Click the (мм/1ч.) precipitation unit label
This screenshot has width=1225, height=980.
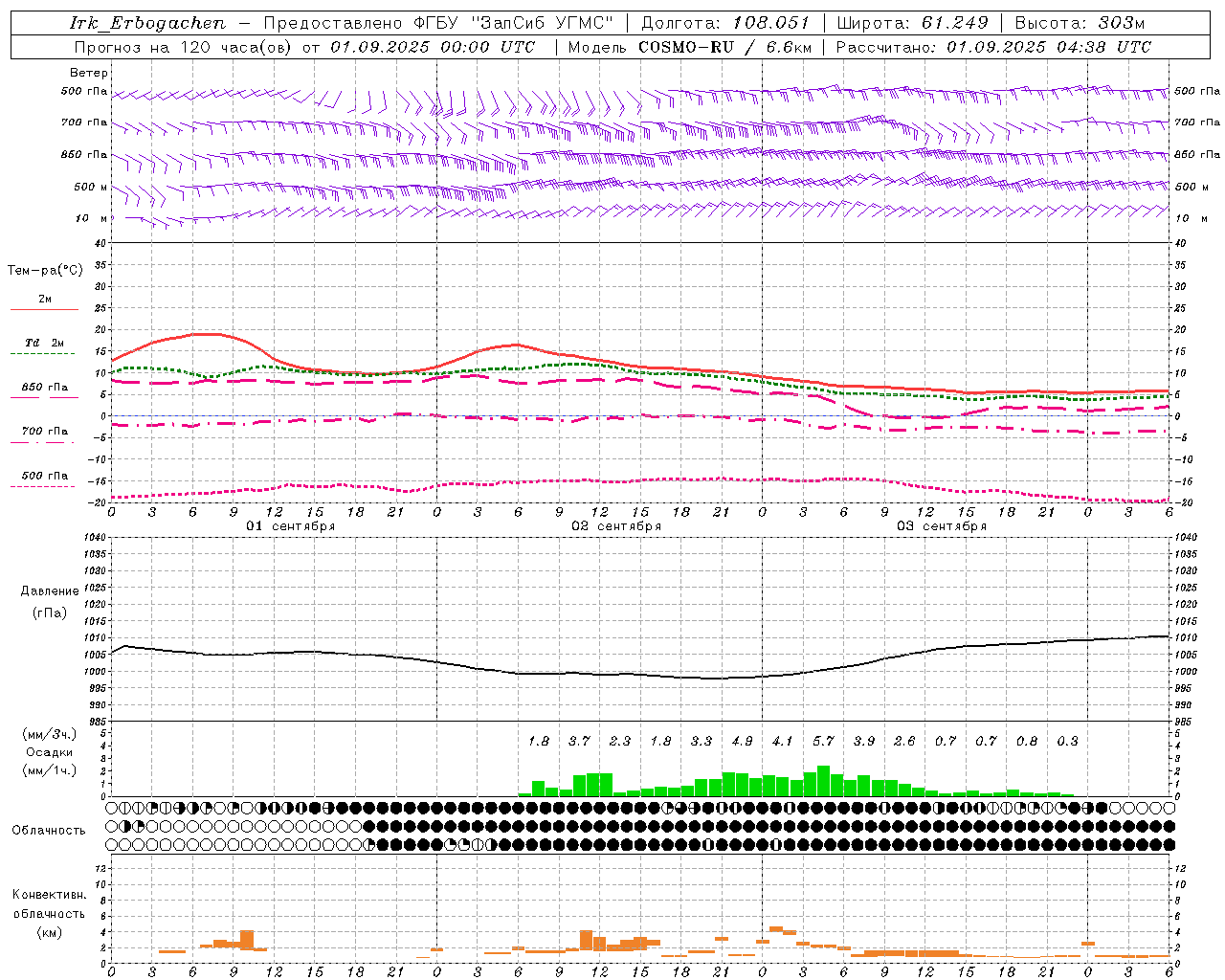point(50,770)
